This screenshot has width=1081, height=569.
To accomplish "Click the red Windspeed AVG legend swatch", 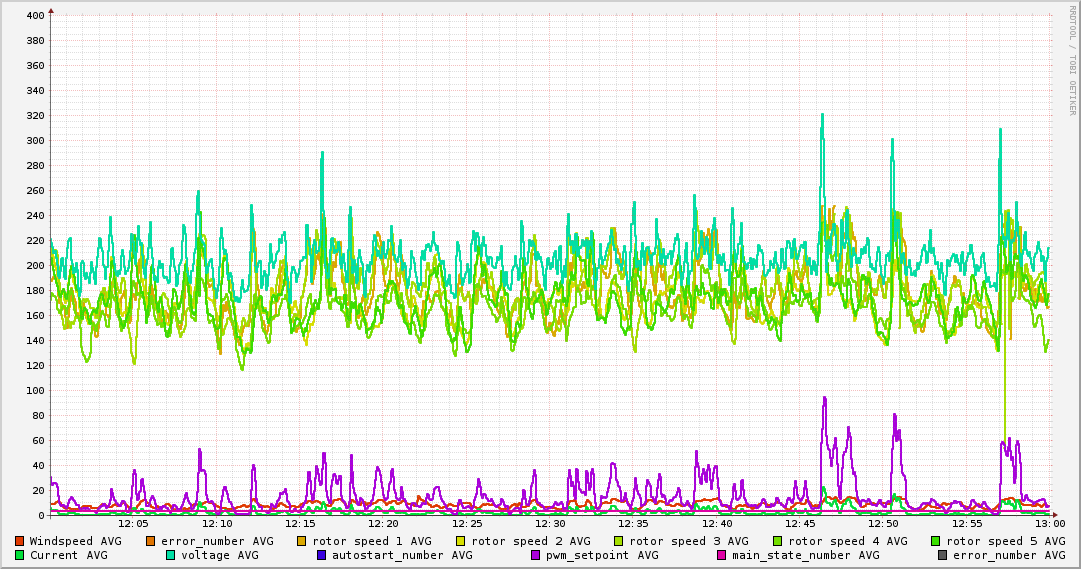I will 20,541.
